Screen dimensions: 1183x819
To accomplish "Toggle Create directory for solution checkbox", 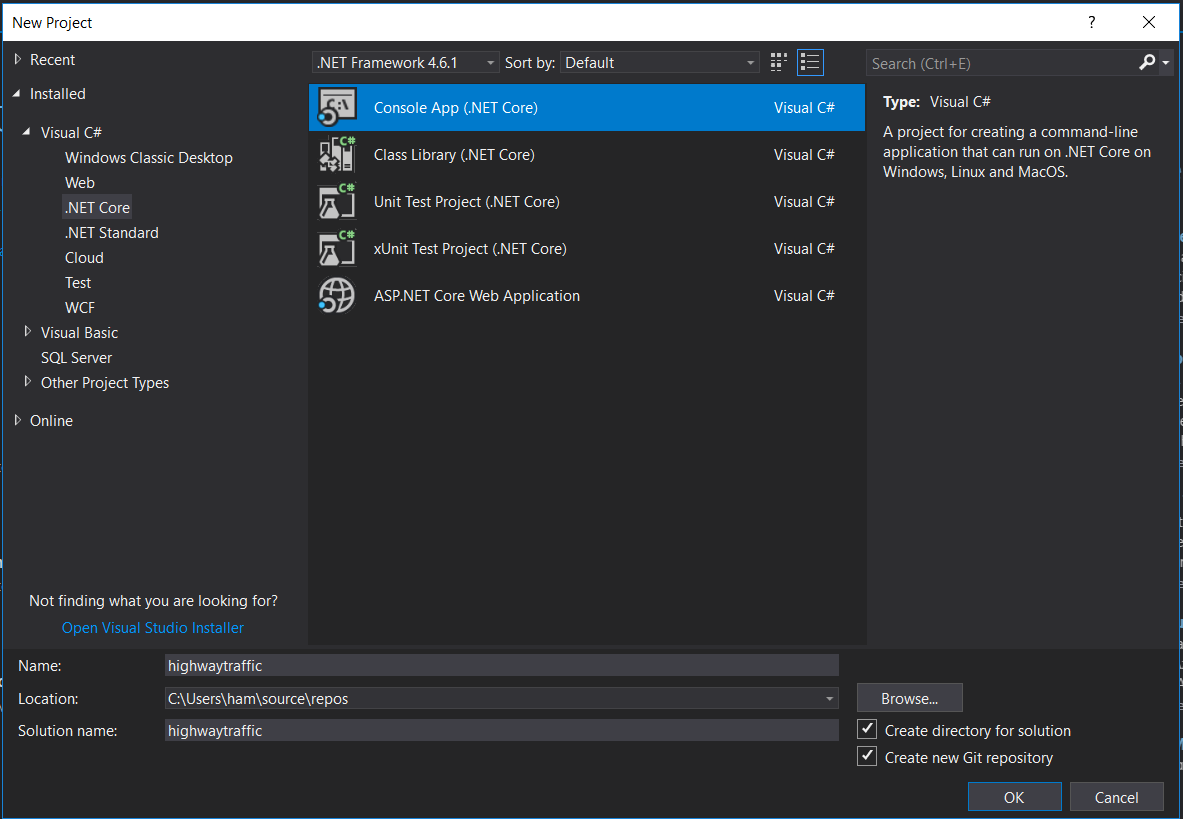I will pyautogui.click(x=867, y=729).
